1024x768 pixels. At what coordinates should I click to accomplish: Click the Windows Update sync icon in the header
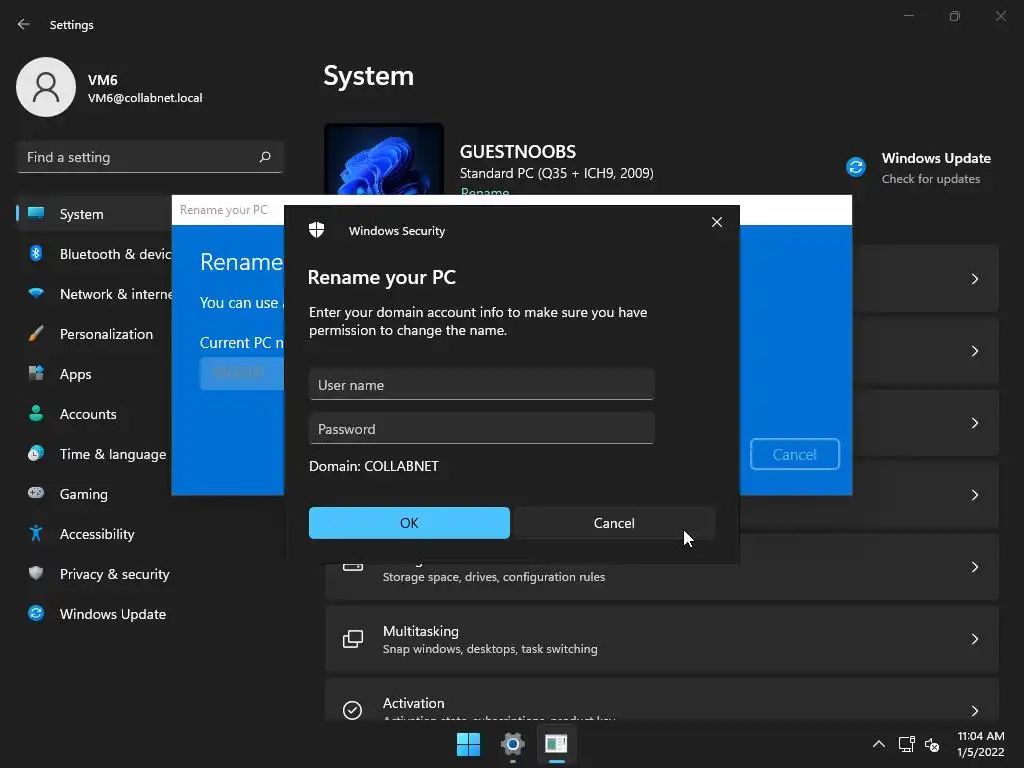(856, 167)
